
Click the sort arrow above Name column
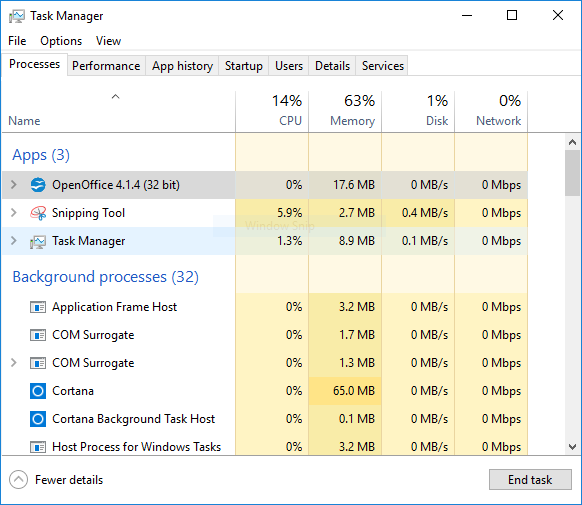pos(115,97)
